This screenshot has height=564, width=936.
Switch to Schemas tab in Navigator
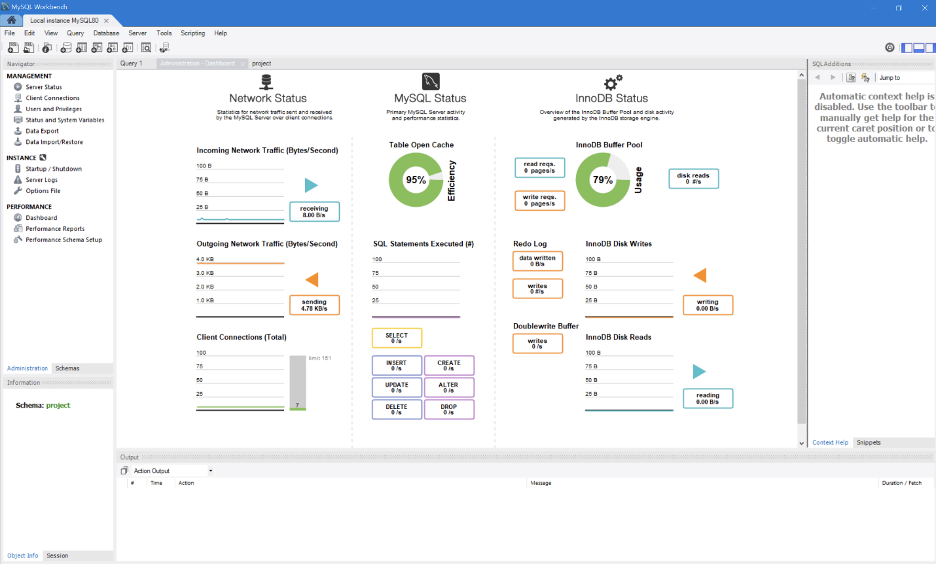click(67, 368)
